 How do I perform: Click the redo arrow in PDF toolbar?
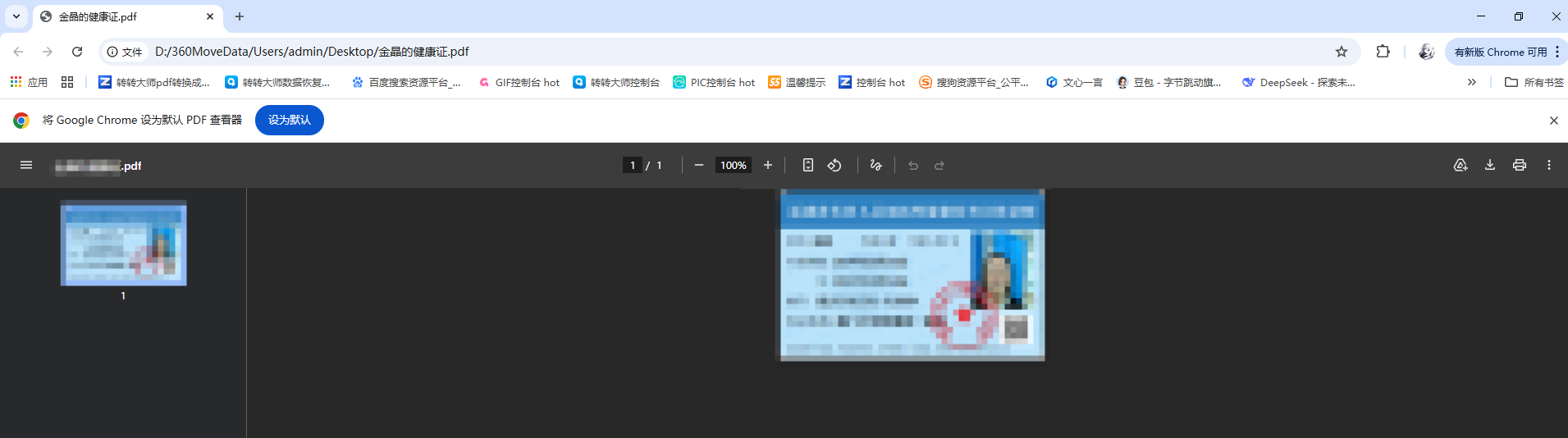coord(939,165)
